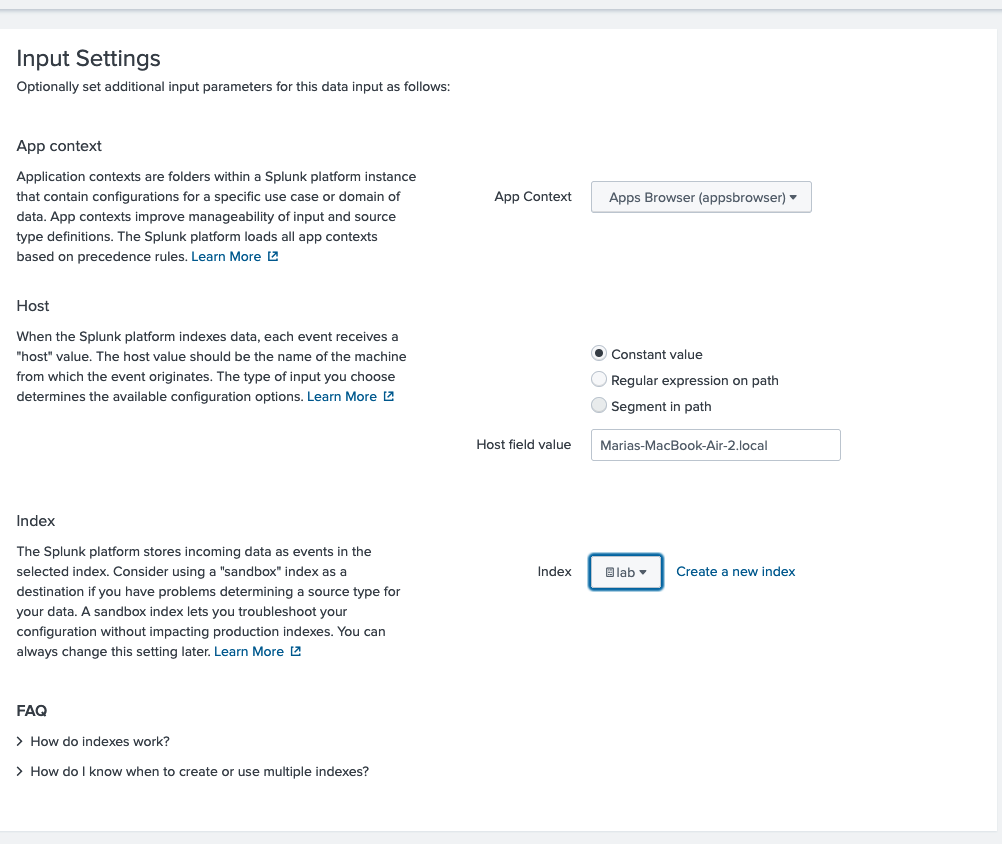Click the Create a new index link
The width and height of the screenshot is (1002, 844).
click(736, 572)
